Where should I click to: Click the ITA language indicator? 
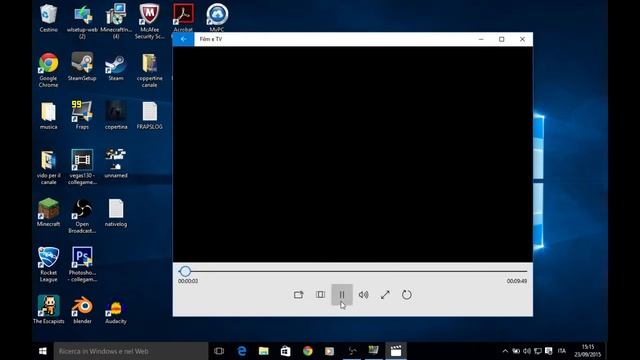562,351
